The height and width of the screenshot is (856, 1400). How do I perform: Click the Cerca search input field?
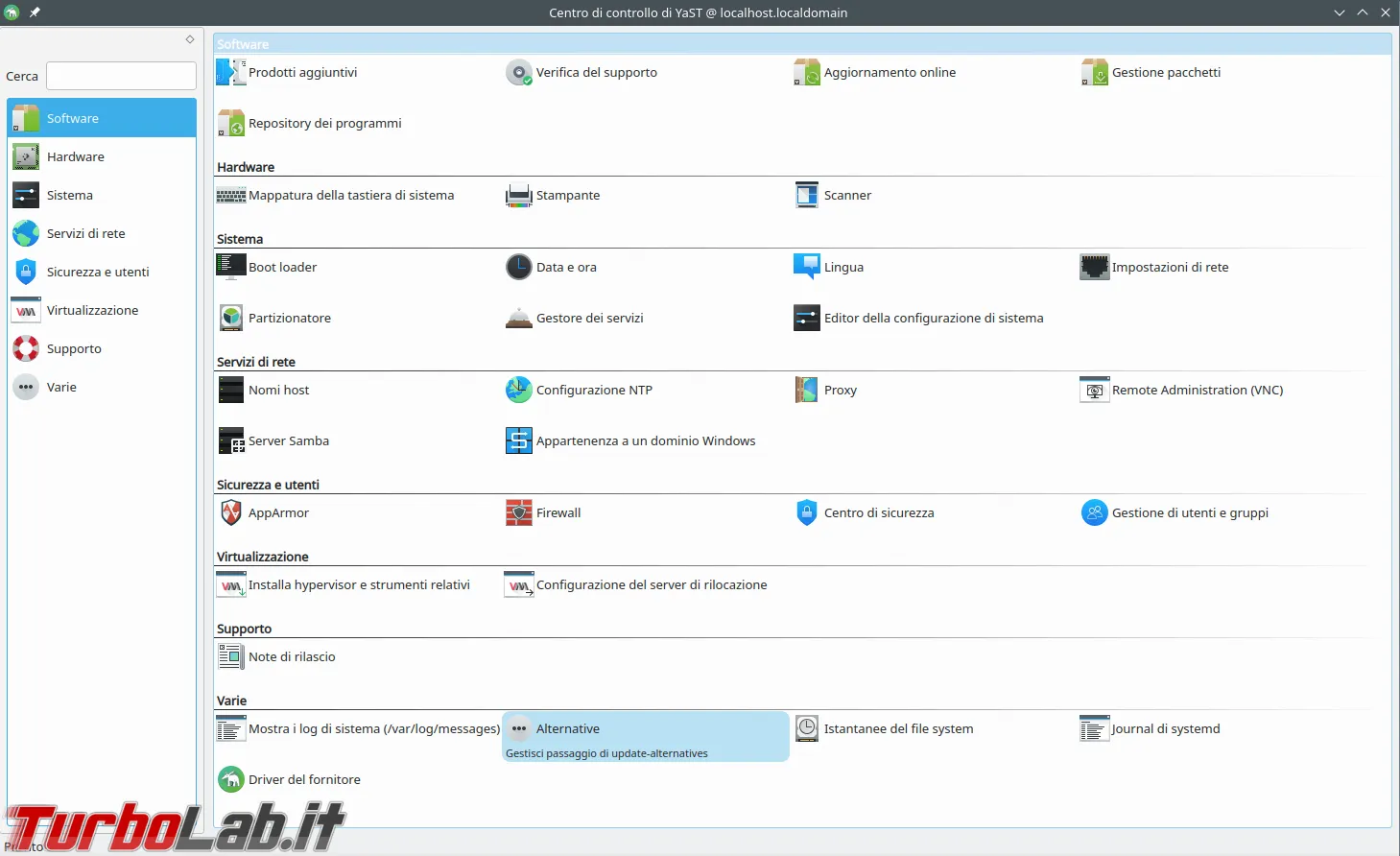tap(121, 76)
